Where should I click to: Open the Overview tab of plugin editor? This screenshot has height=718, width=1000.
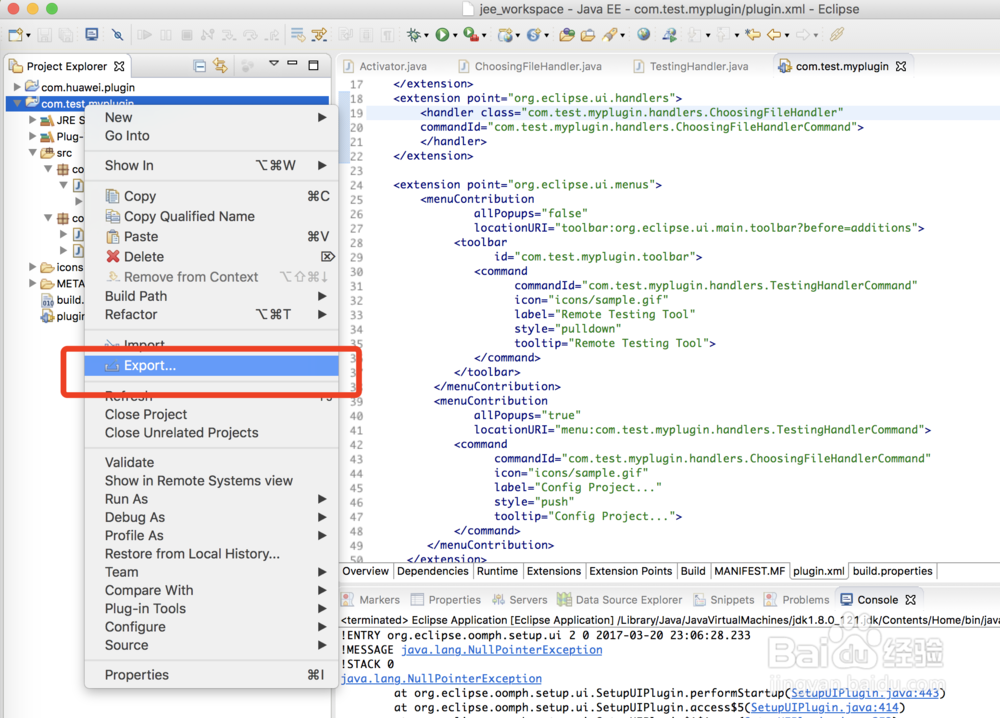pos(365,571)
